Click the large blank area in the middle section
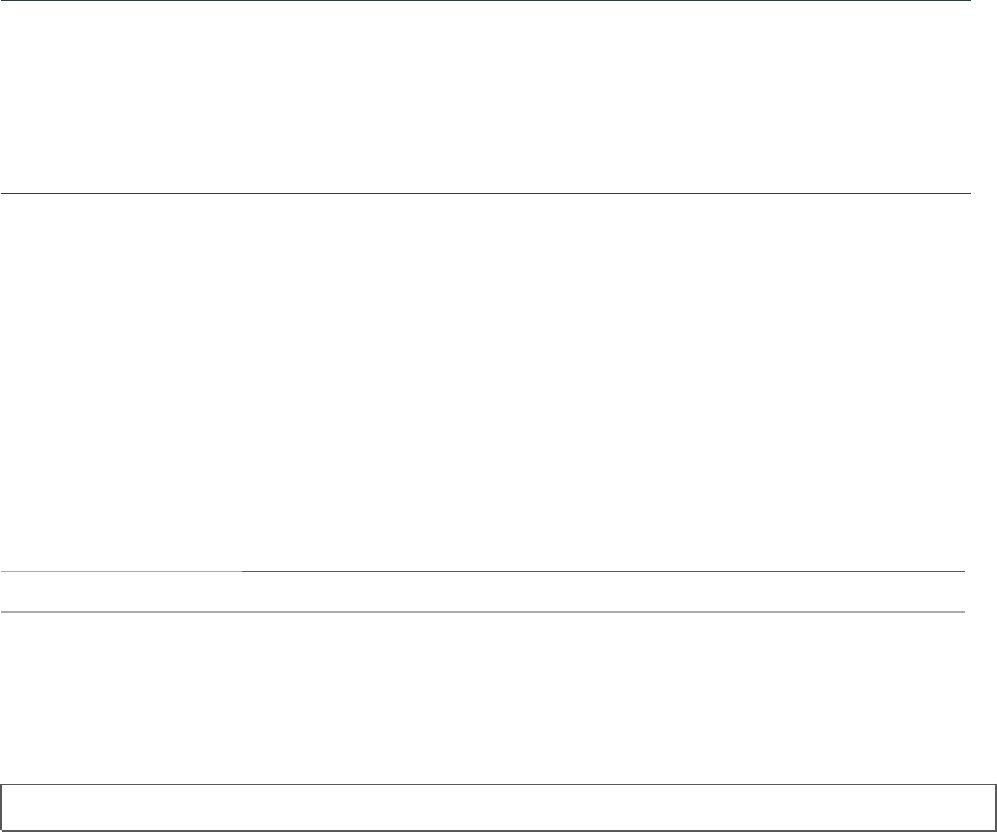997x832 pixels. 485,380
